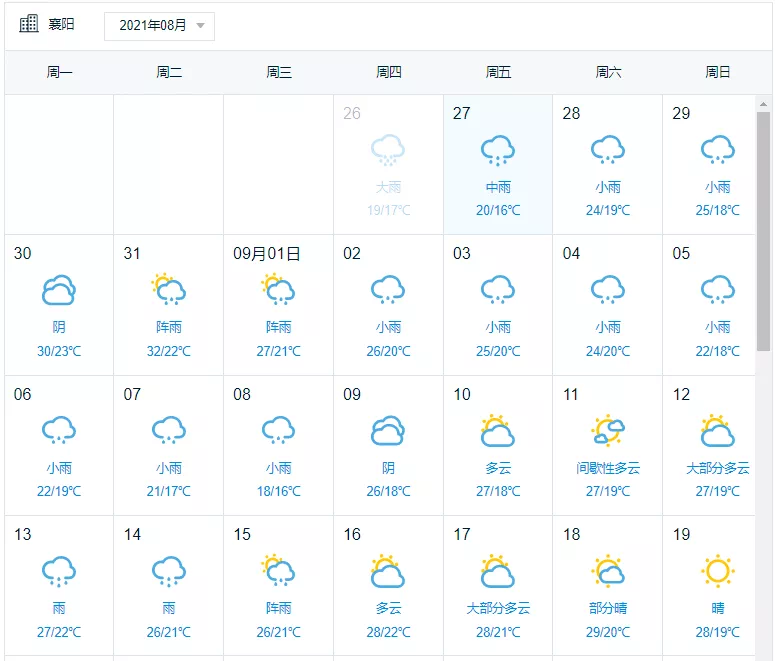Click the light rain icon on day 07
Screen dimensions: 775x661
click(x=169, y=431)
